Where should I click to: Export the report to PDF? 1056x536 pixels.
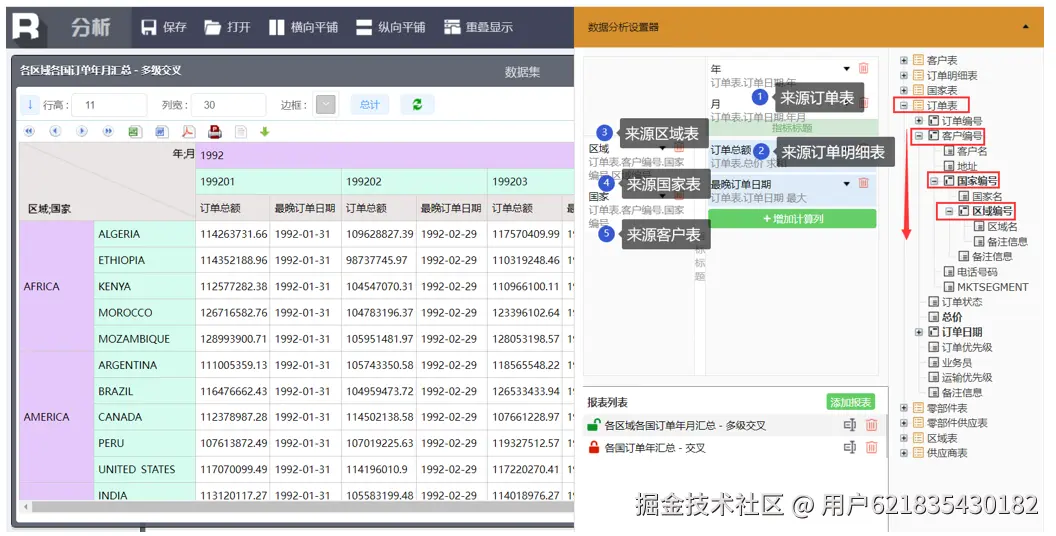point(188,131)
